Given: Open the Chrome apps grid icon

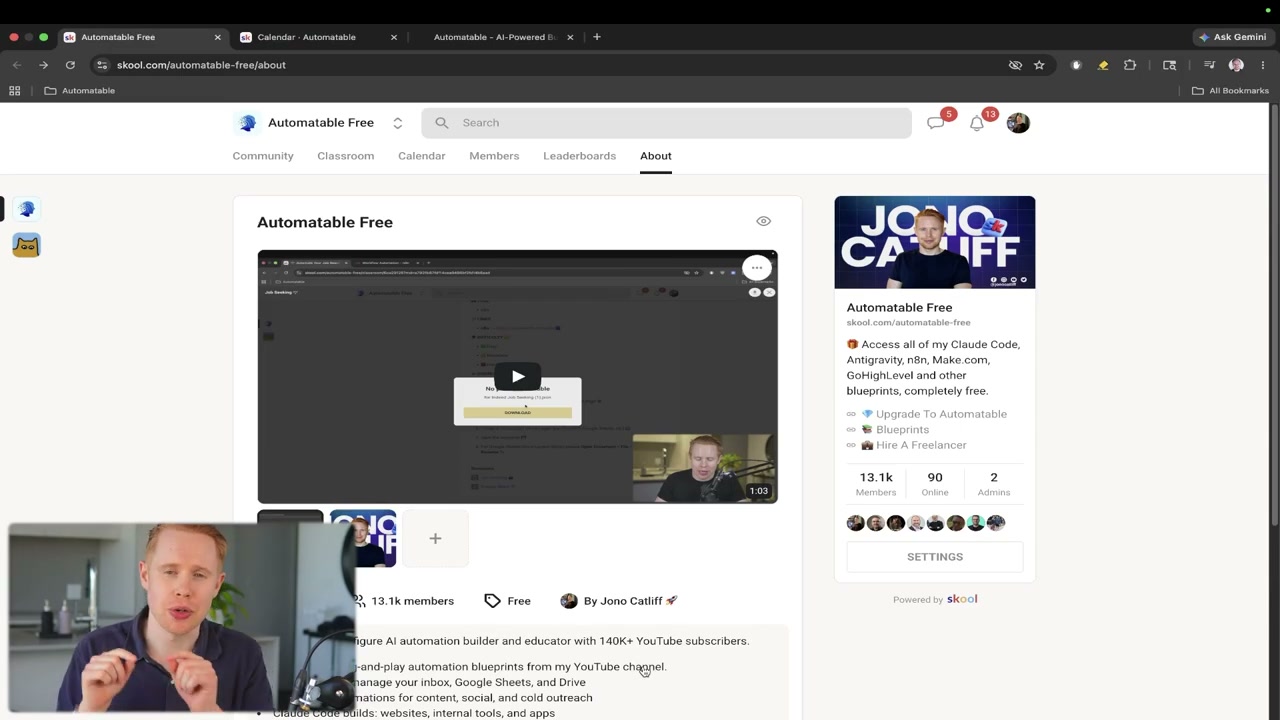Looking at the screenshot, I should coord(15,91).
